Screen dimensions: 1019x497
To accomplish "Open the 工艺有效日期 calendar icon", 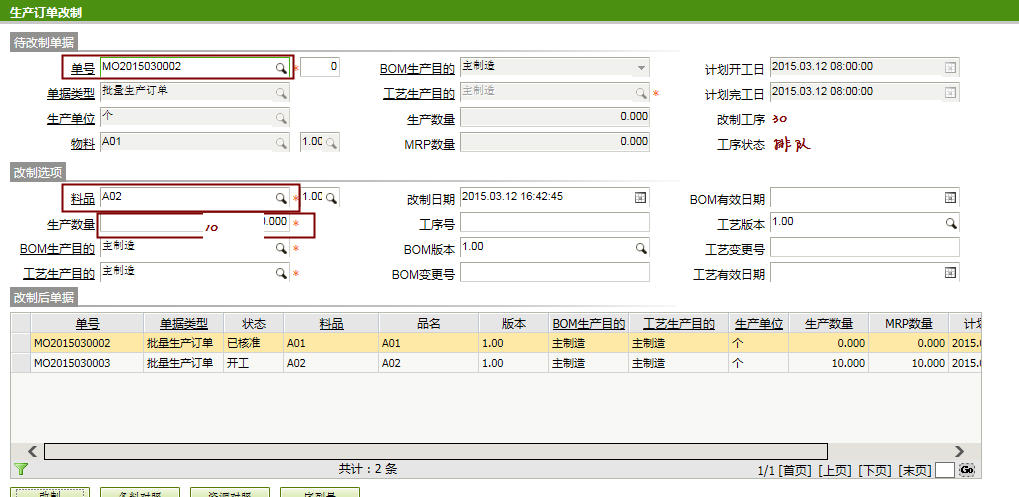I will [x=950, y=273].
